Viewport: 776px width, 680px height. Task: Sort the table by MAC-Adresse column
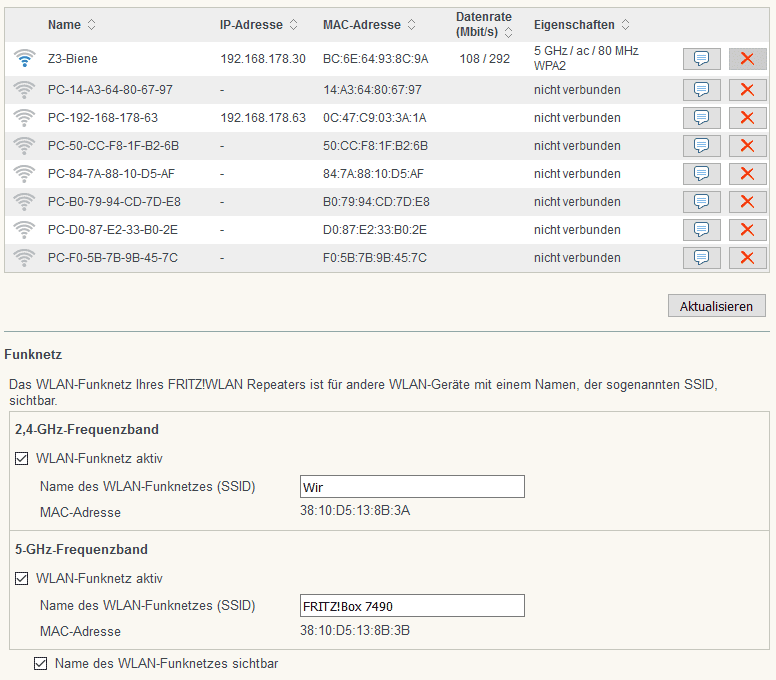[369, 25]
